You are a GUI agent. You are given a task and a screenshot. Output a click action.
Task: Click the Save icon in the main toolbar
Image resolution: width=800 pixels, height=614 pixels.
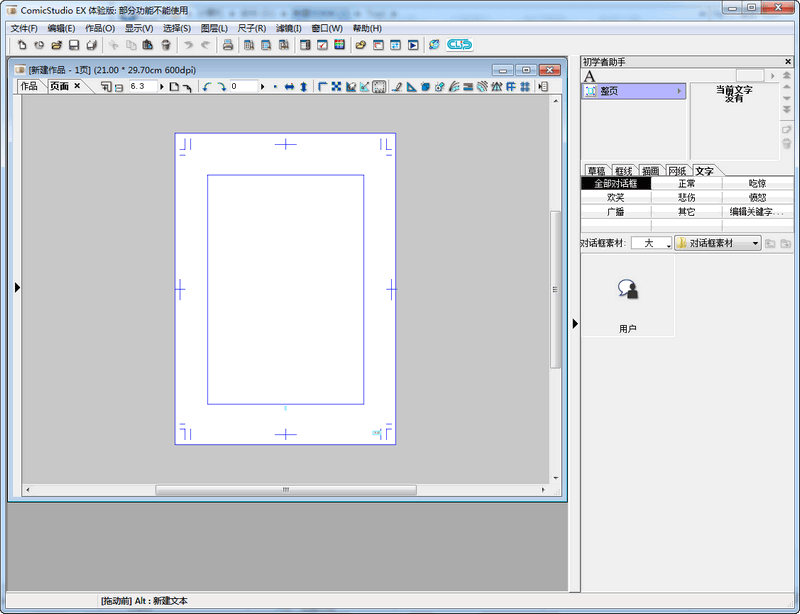(73, 45)
